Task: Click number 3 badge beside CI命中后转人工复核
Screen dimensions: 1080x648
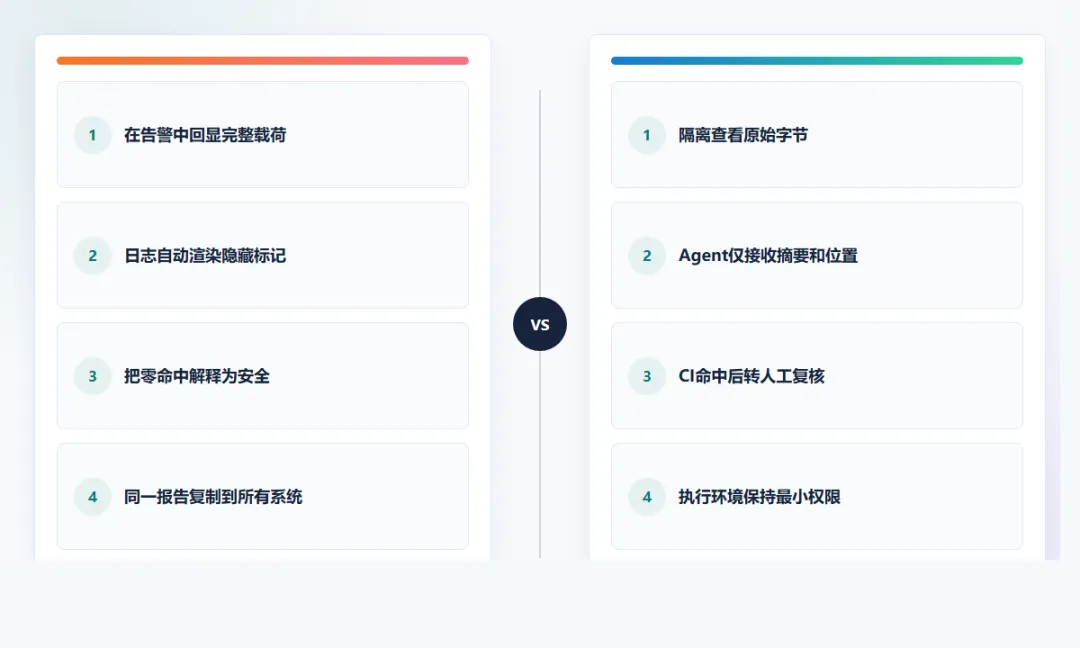Action: coord(647,376)
